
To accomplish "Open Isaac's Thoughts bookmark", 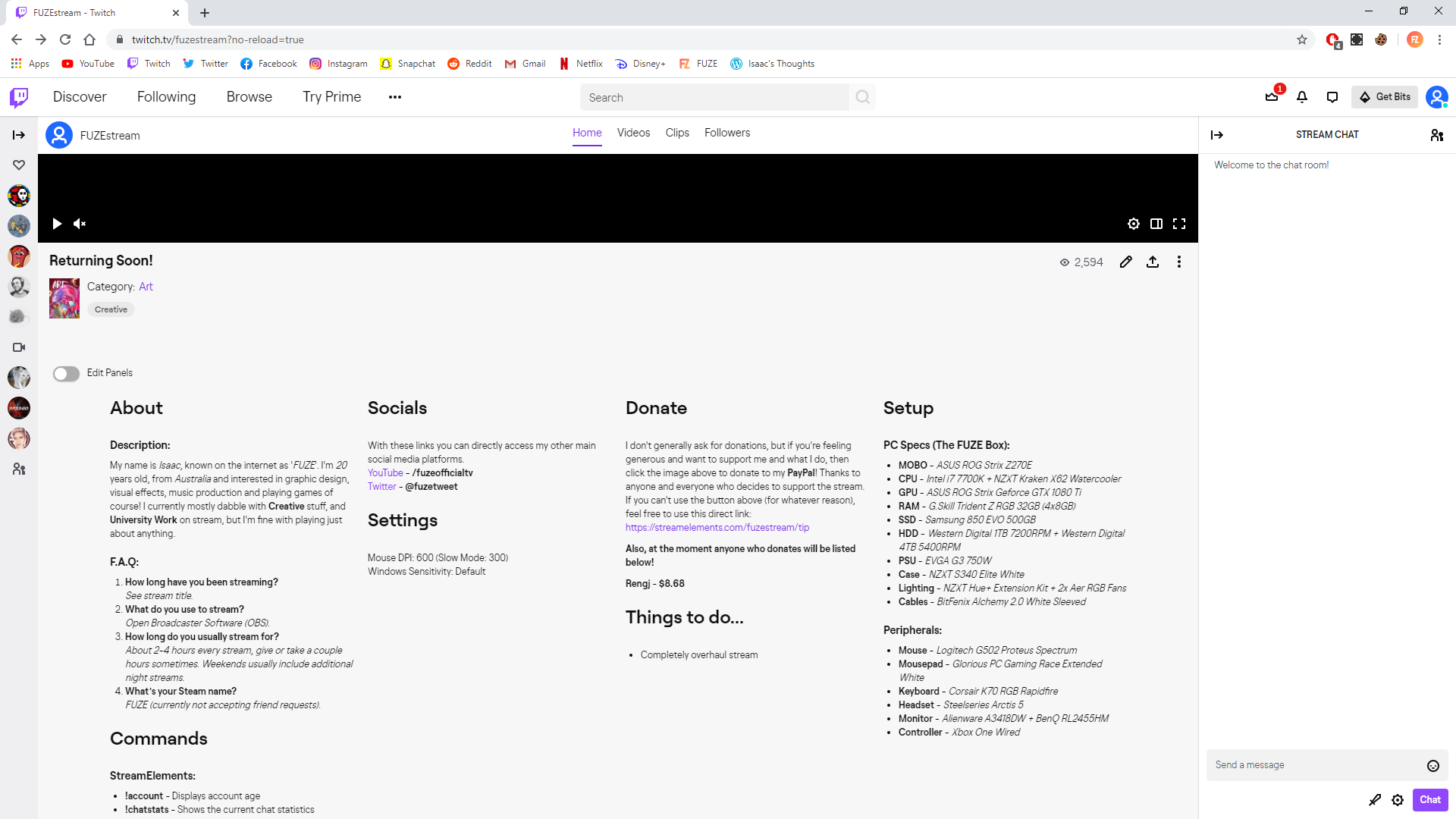I will tap(772, 64).
